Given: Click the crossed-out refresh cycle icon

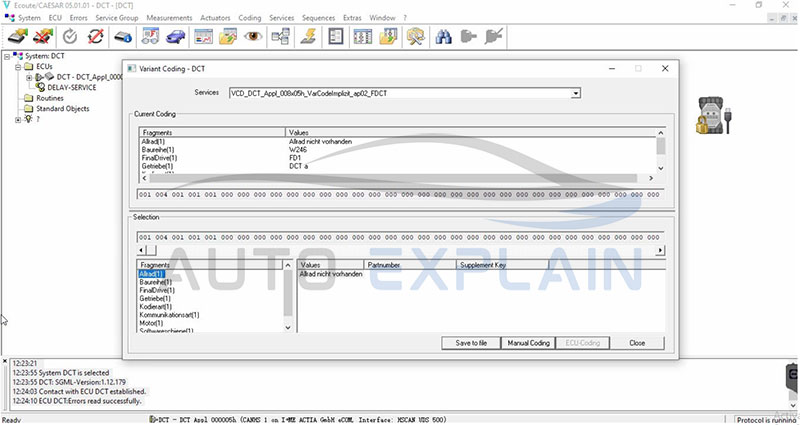Looking at the screenshot, I should coord(95,37).
